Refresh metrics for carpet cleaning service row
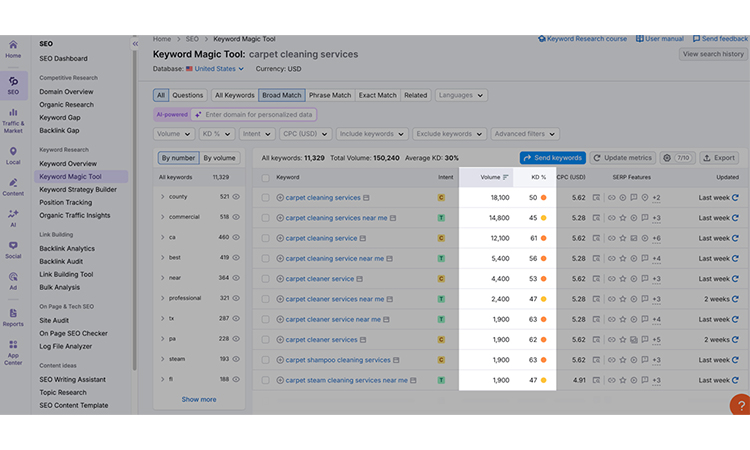 click(735, 238)
